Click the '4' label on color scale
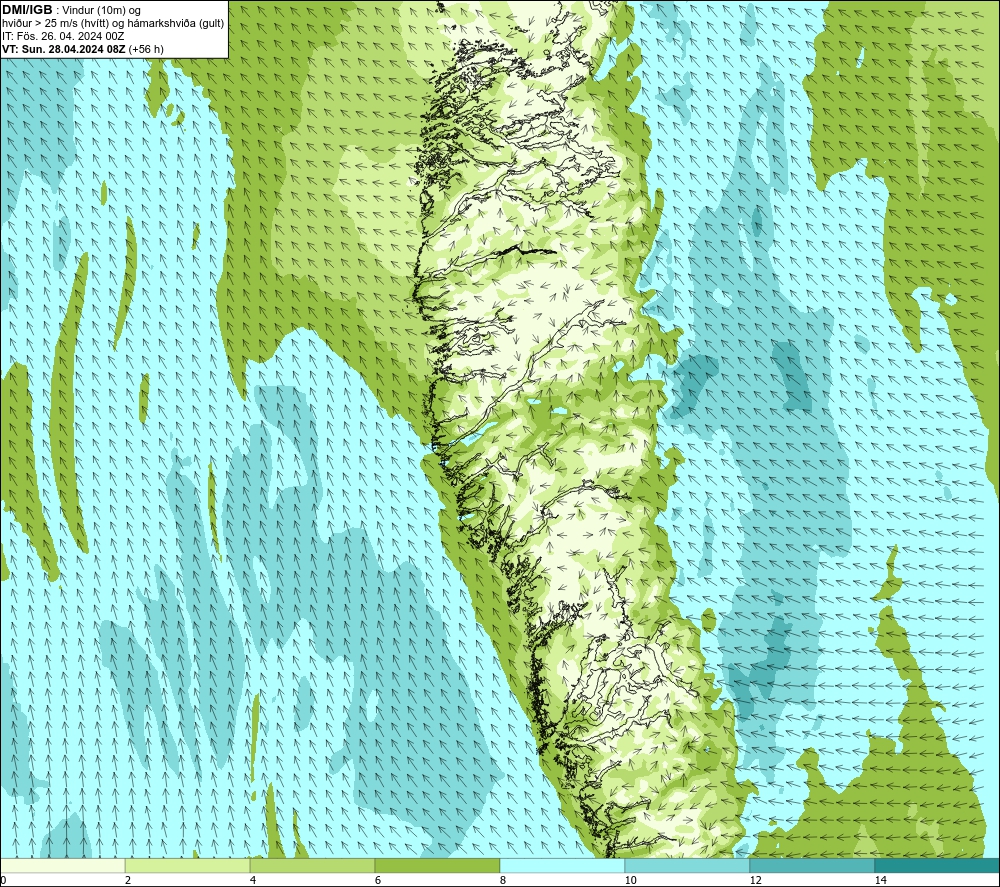 (x=253, y=880)
